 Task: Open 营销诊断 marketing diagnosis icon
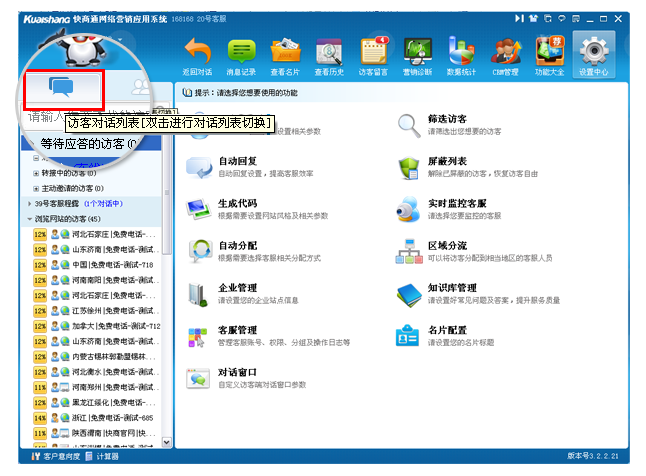[417, 51]
